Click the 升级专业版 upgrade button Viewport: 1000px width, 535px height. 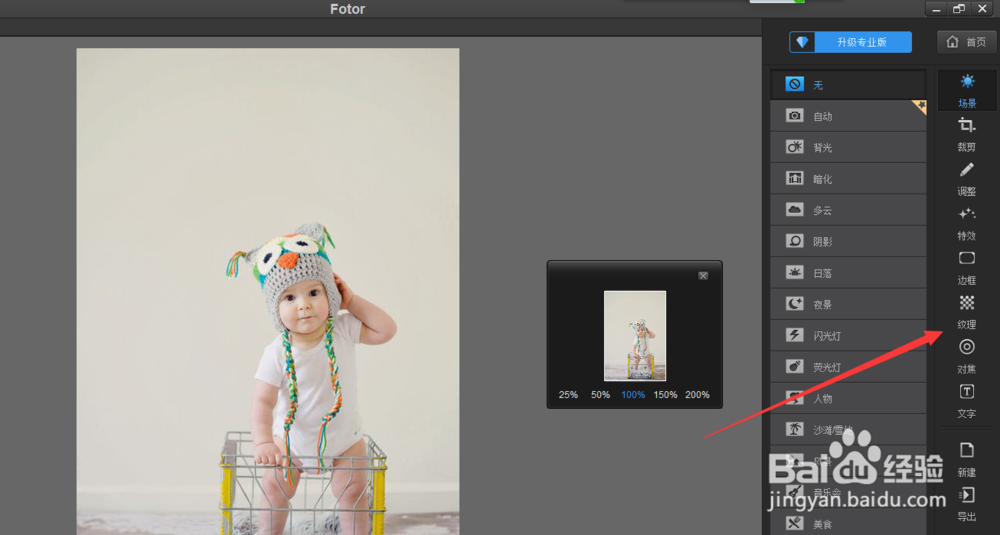click(851, 42)
